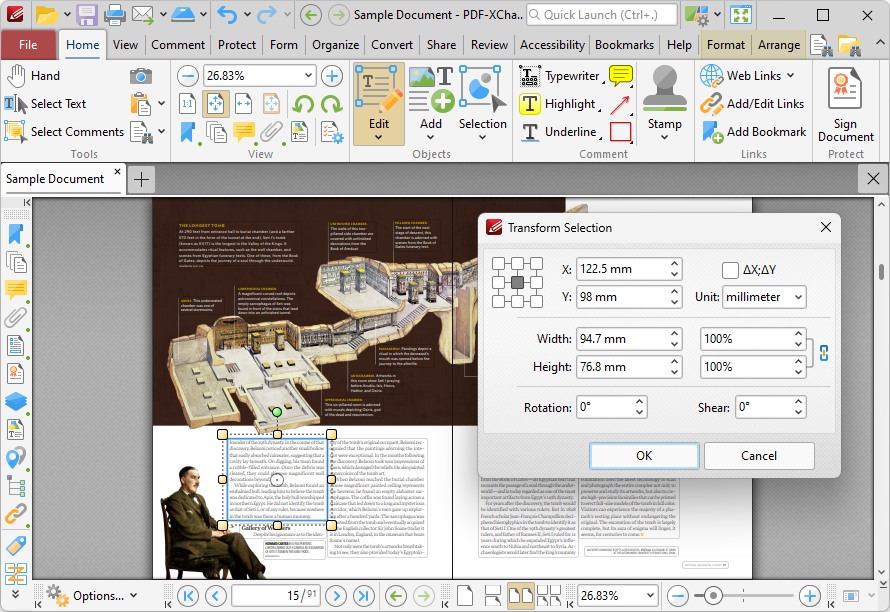Toggle Actual Size 1:1 zoom
890x612 pixels.
pyautogui.click(x=188, y=104)
